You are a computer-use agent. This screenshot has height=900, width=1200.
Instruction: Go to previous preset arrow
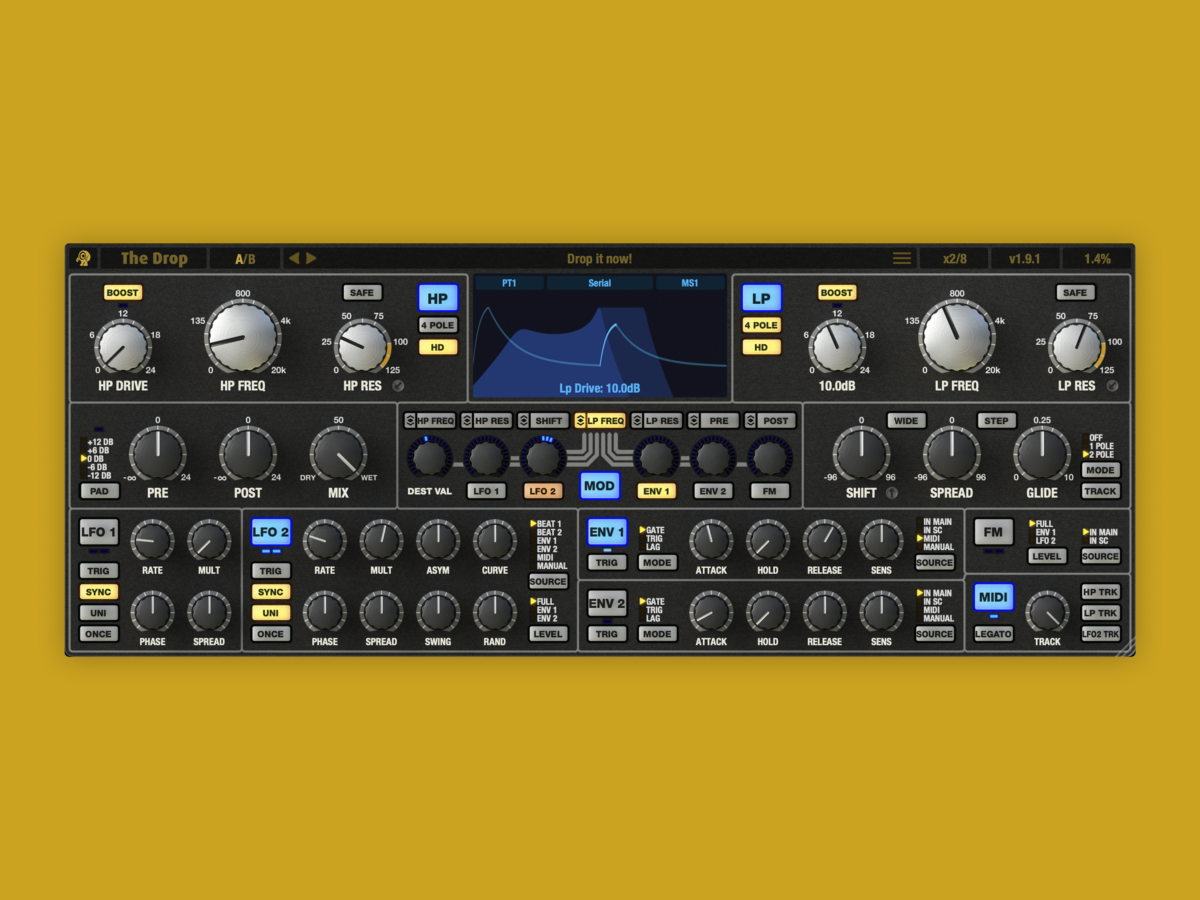(294, 258)
